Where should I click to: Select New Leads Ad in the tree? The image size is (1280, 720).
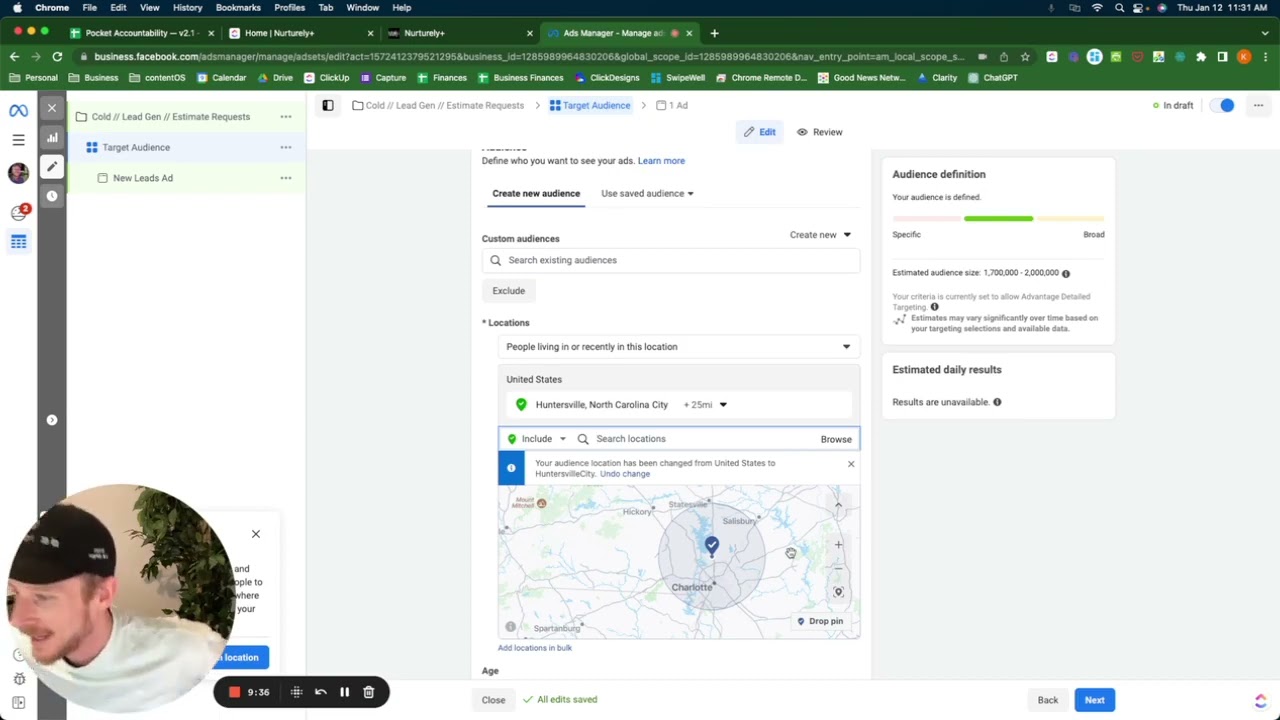(x=143, y=178)
